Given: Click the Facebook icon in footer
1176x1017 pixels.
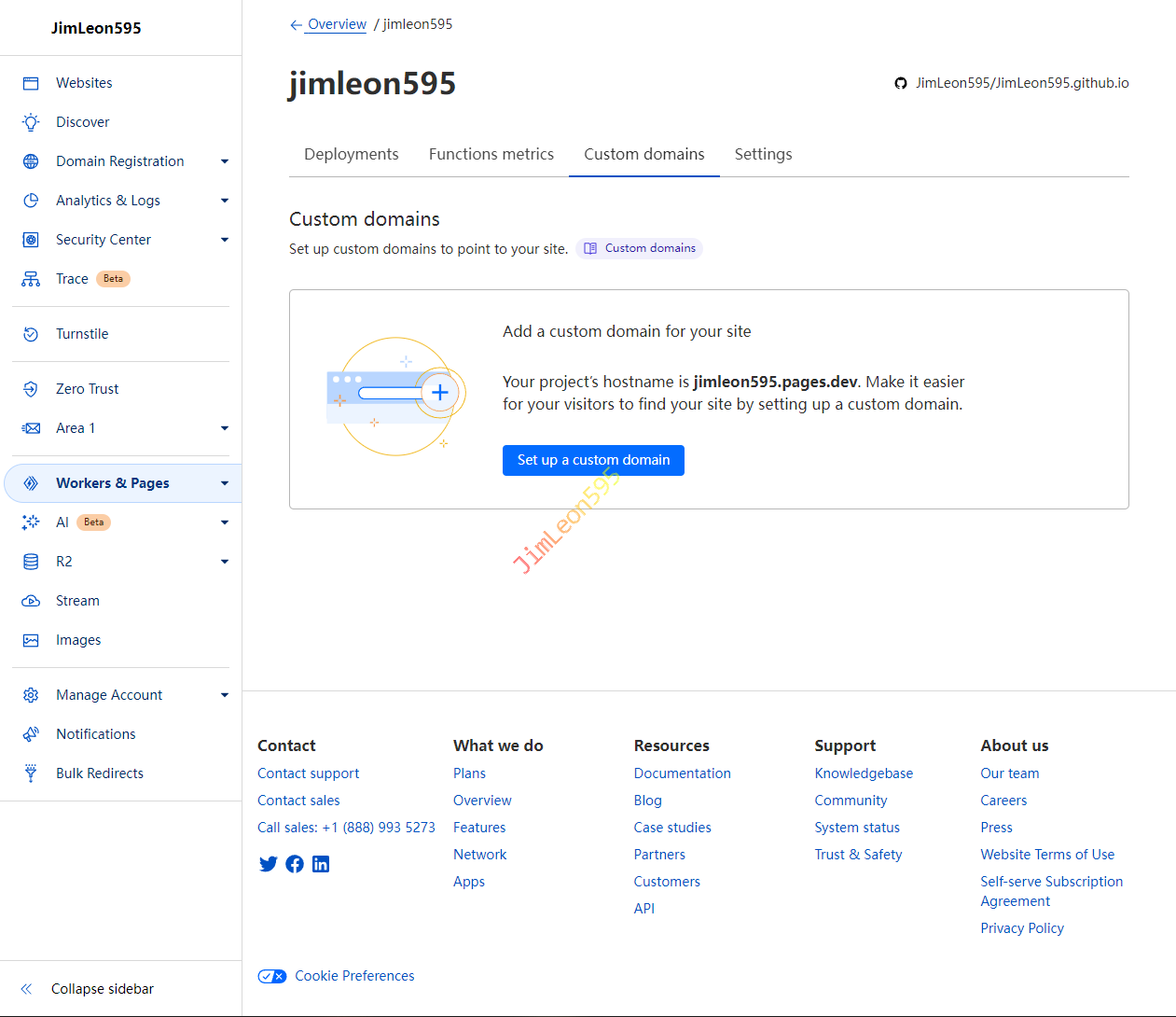Looking at the screenshot, I should [295, 864].
